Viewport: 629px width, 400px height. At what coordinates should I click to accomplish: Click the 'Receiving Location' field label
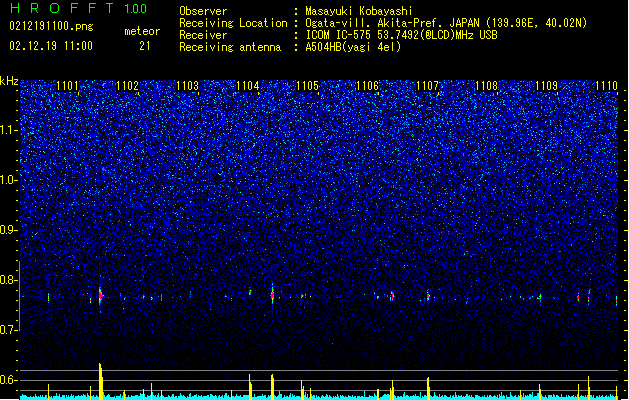pyautogui.click(x=233, y=23)
